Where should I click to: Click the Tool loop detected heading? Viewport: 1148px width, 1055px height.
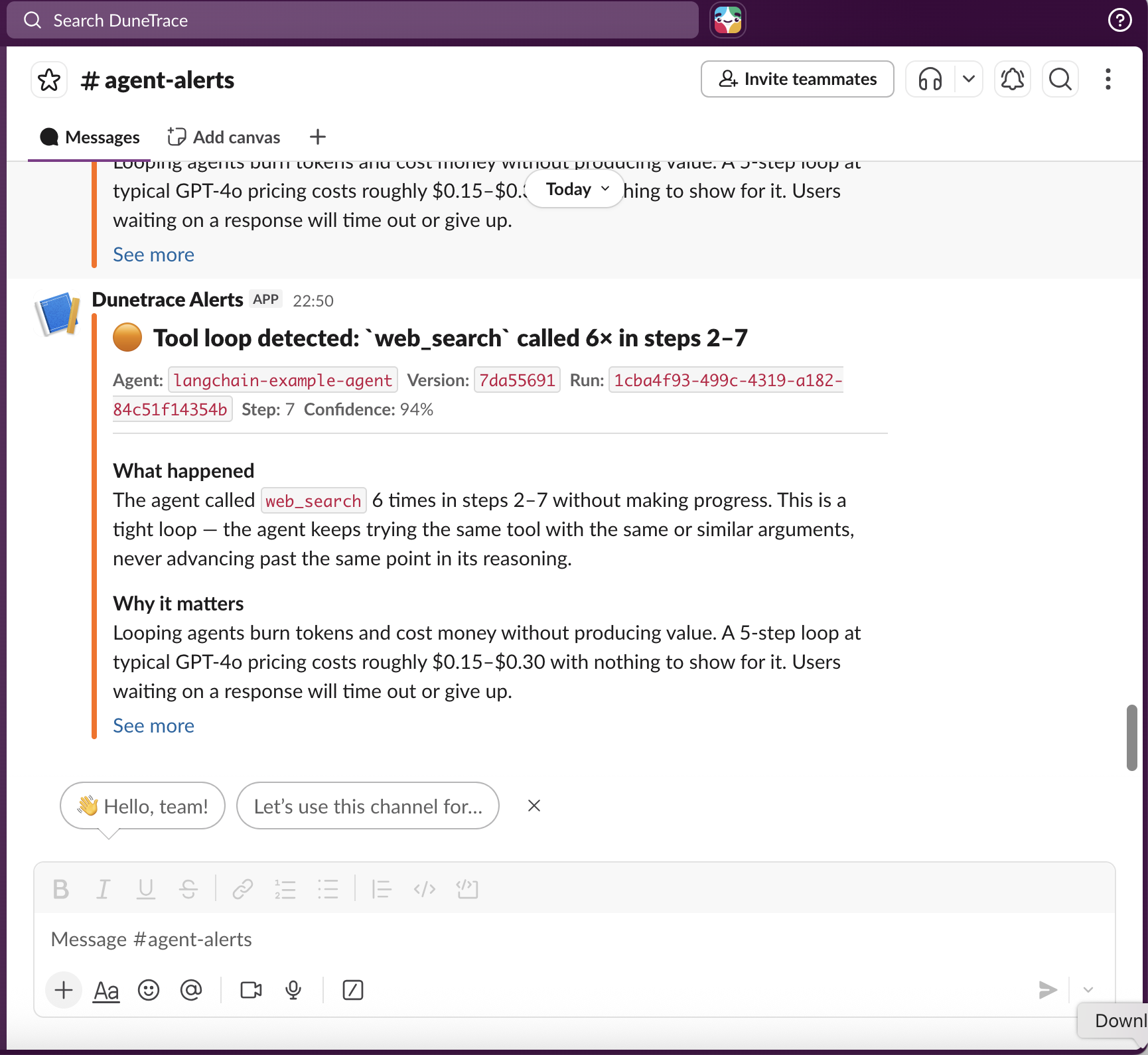(451, 338)
